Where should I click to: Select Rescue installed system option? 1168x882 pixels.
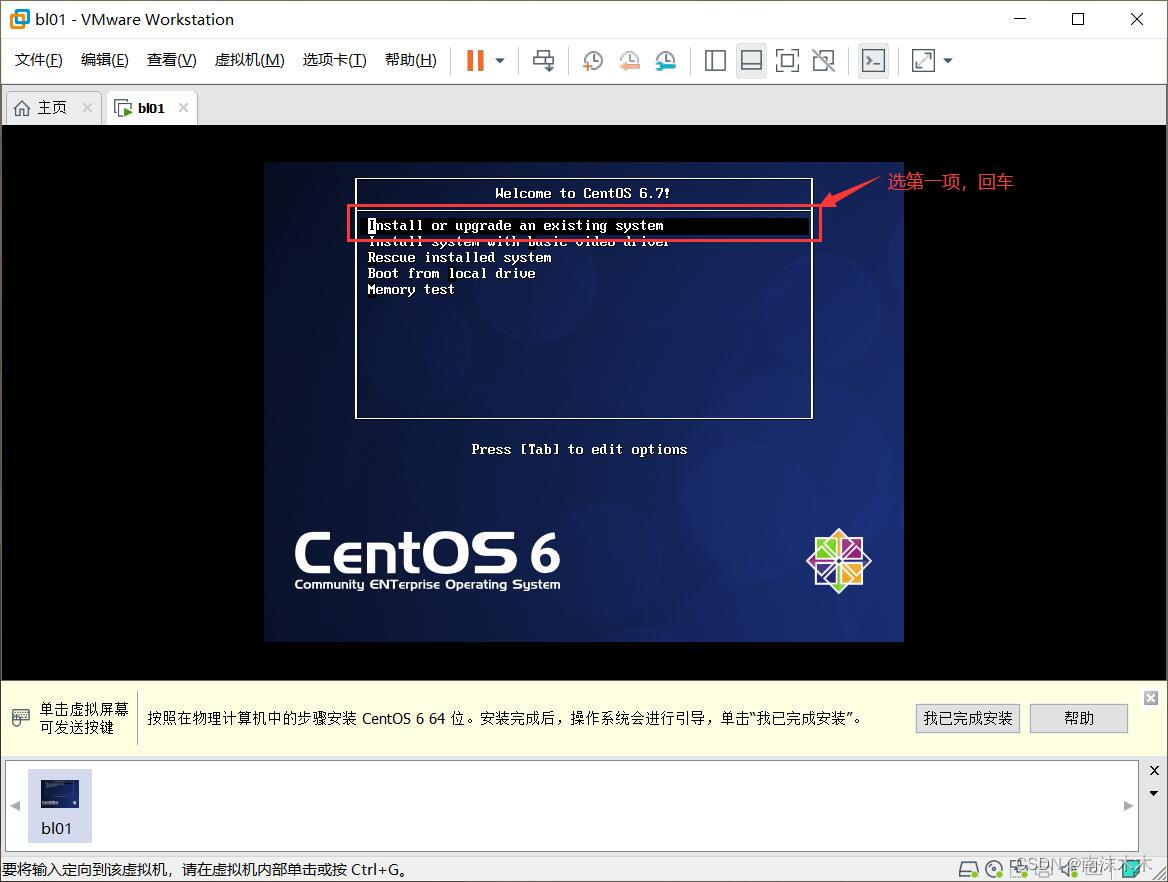(460, 258)
